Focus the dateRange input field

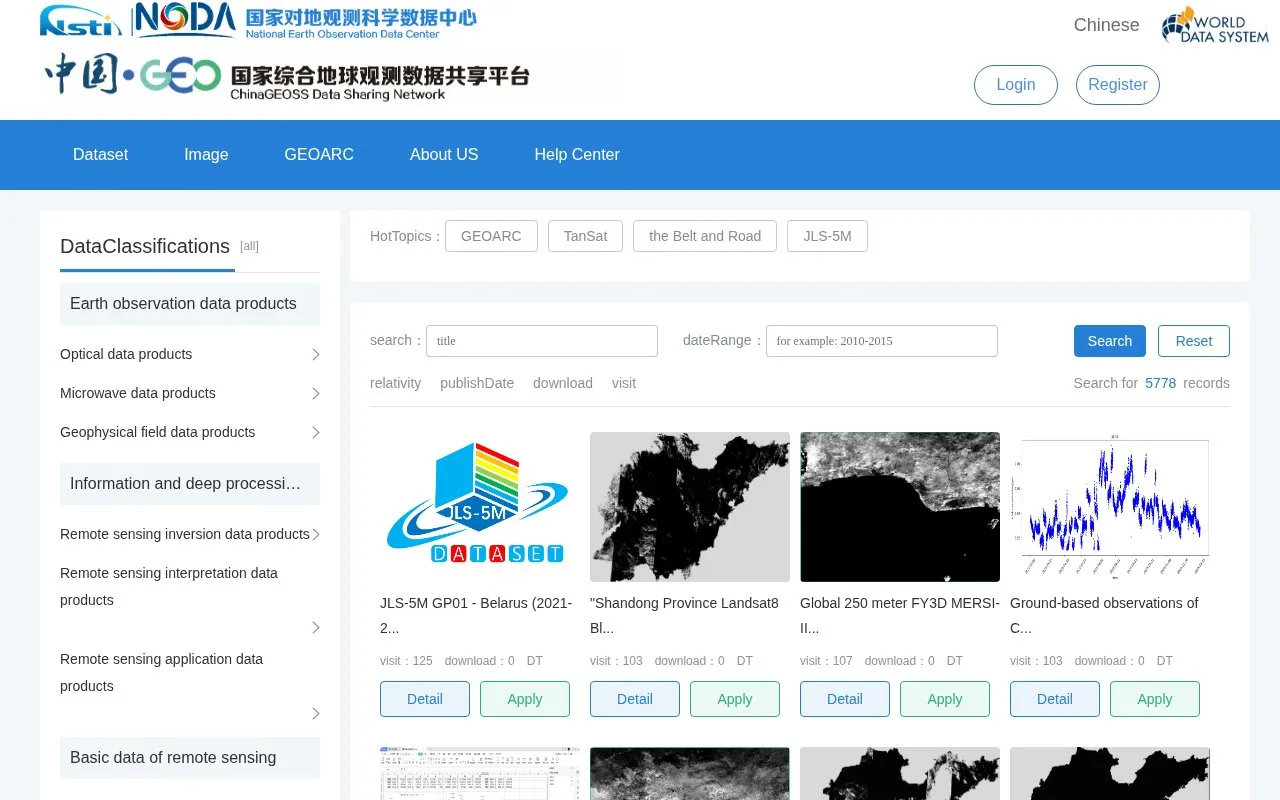click(x=882, y=341)
